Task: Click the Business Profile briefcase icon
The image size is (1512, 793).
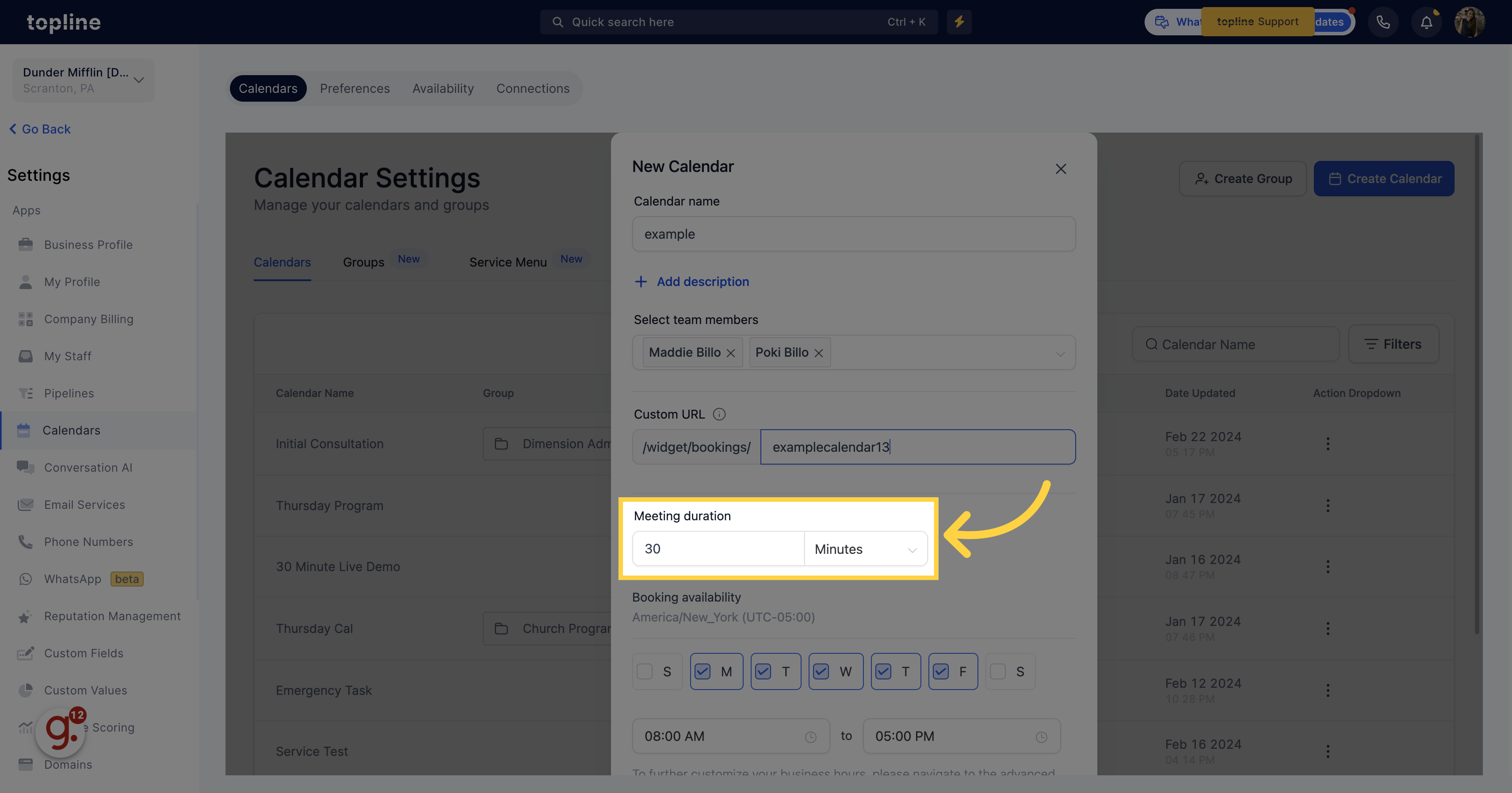Action: (x=25, y=244)
